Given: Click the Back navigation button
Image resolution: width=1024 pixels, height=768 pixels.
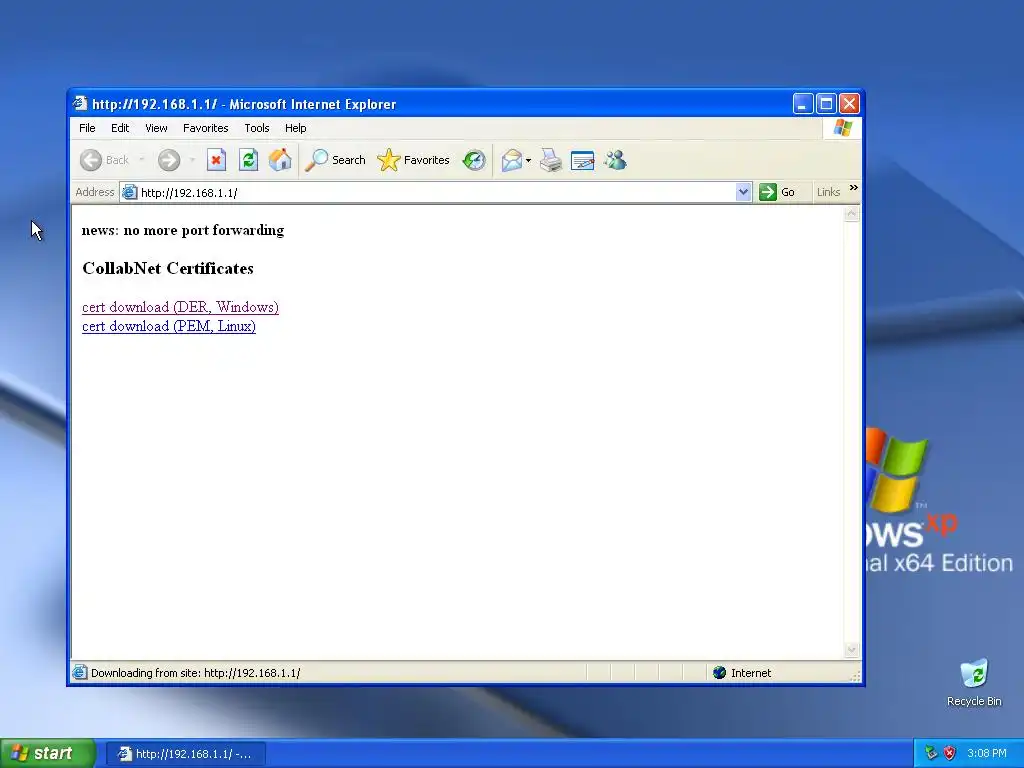Looking at the screenshot, I should [104, 160].
